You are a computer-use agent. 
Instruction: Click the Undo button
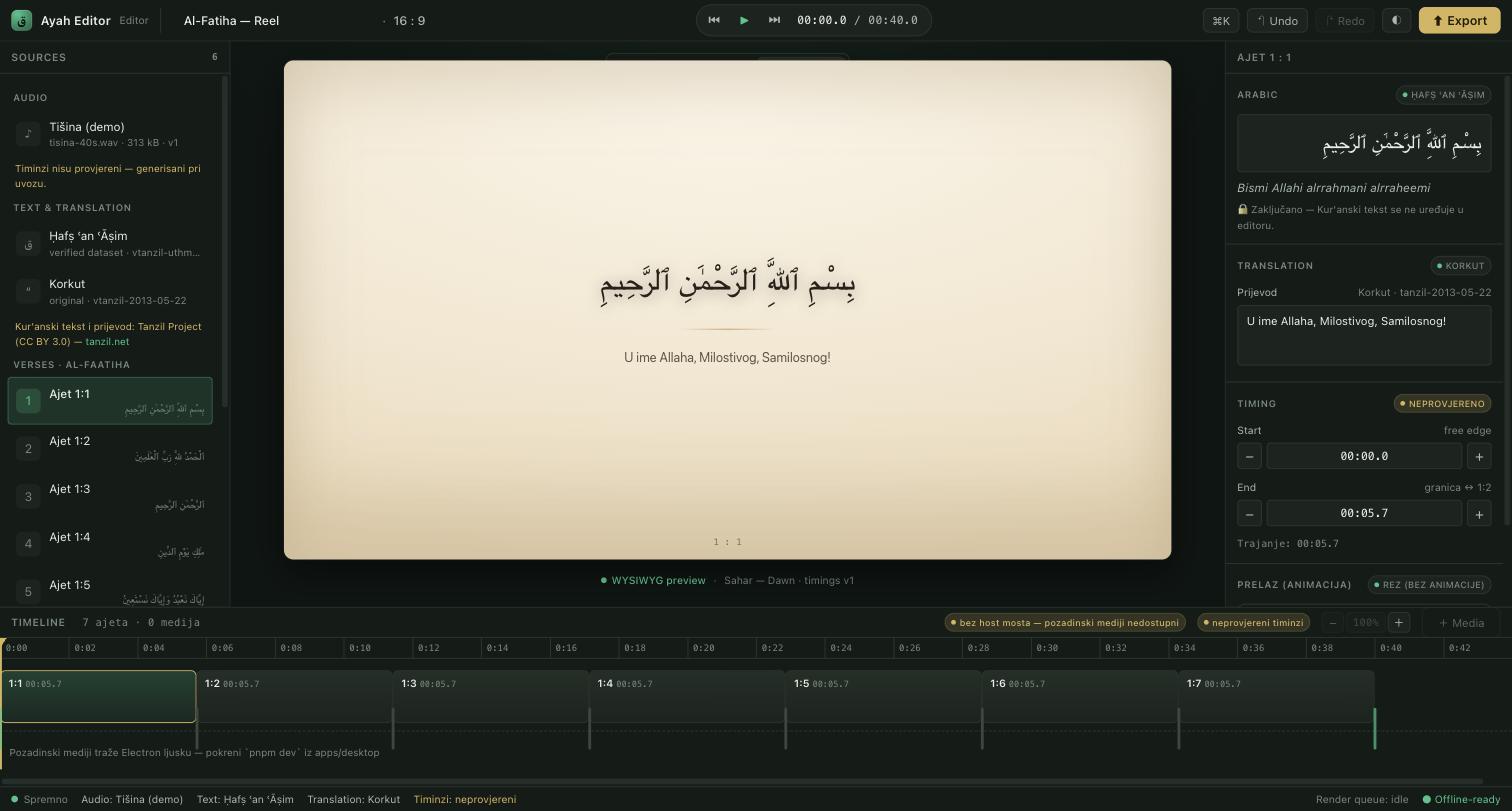pyautogui.click(x=1277, y=20)
